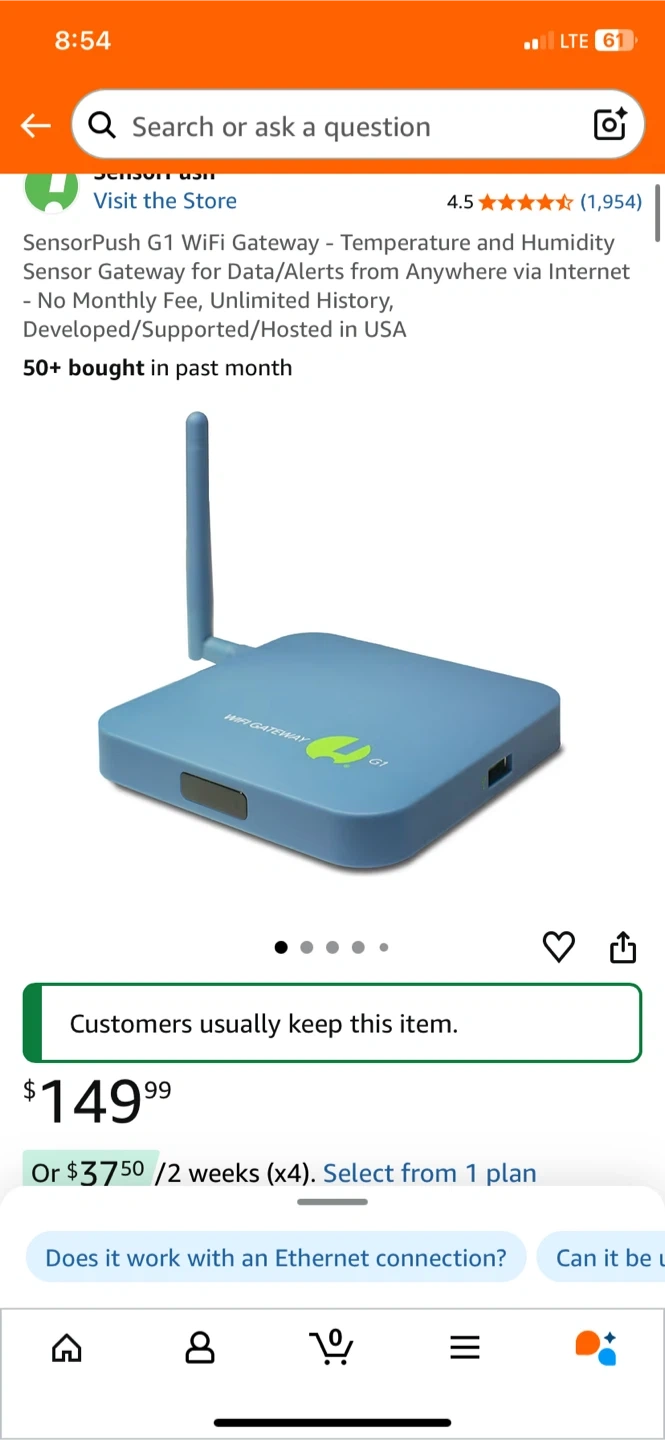Open the SensorPush brand logo
This screenshot has width=665, height=1440.
(x=51, y=192)
